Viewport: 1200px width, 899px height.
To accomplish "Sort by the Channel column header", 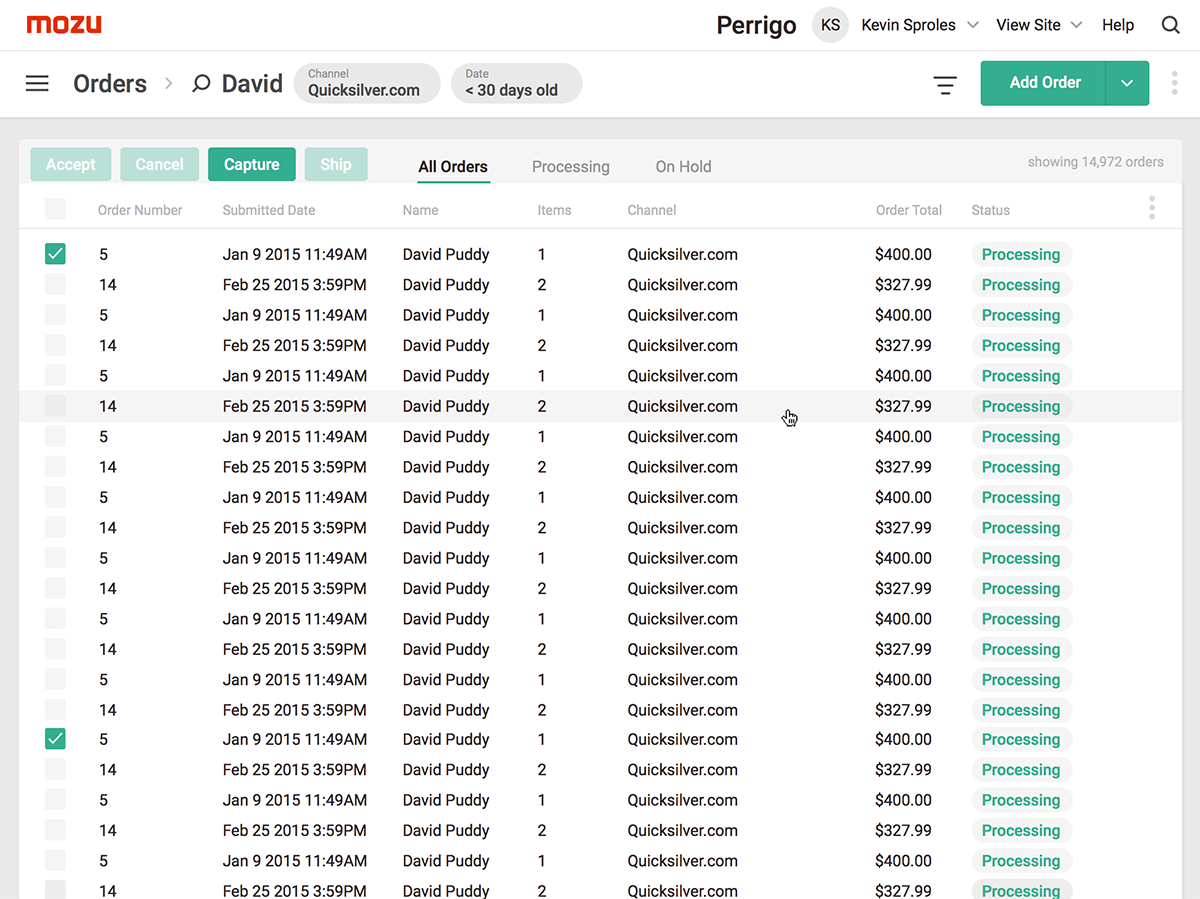I will point(652,210).
